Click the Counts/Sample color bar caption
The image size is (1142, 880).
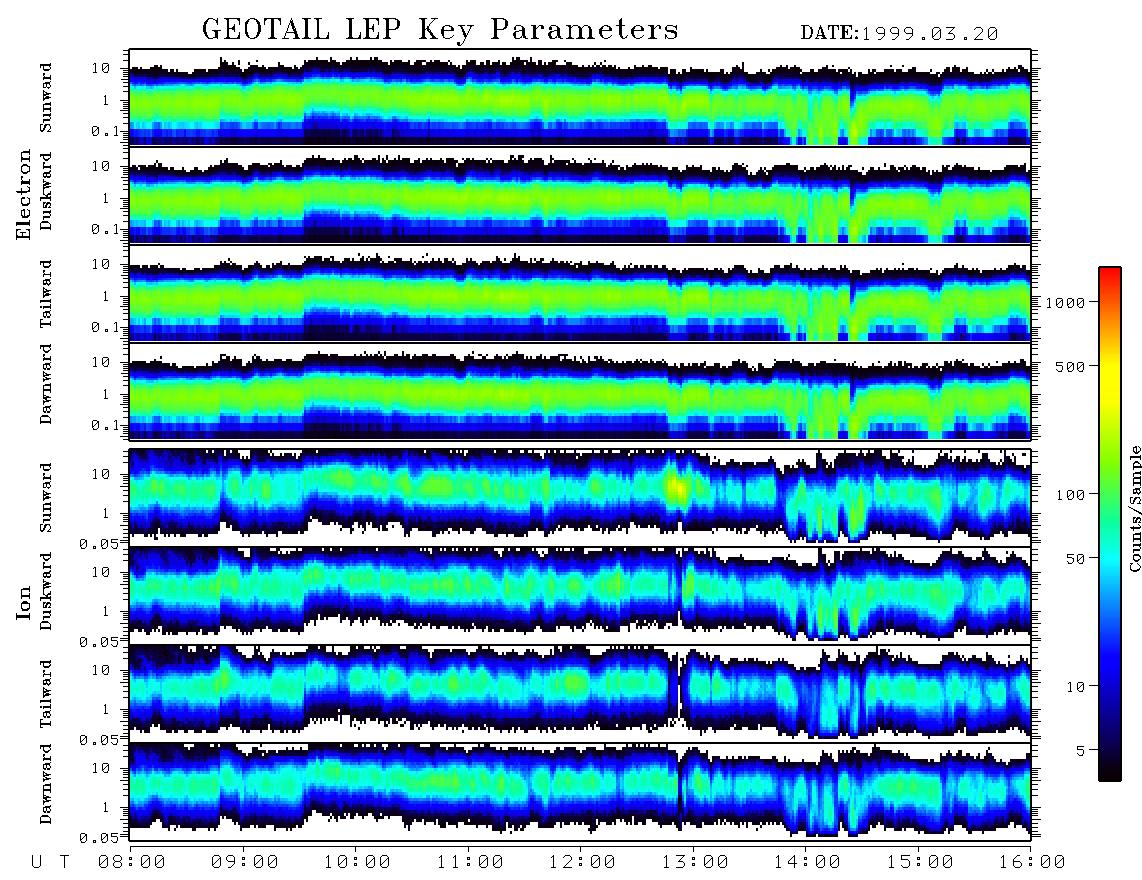[1134, 508]
